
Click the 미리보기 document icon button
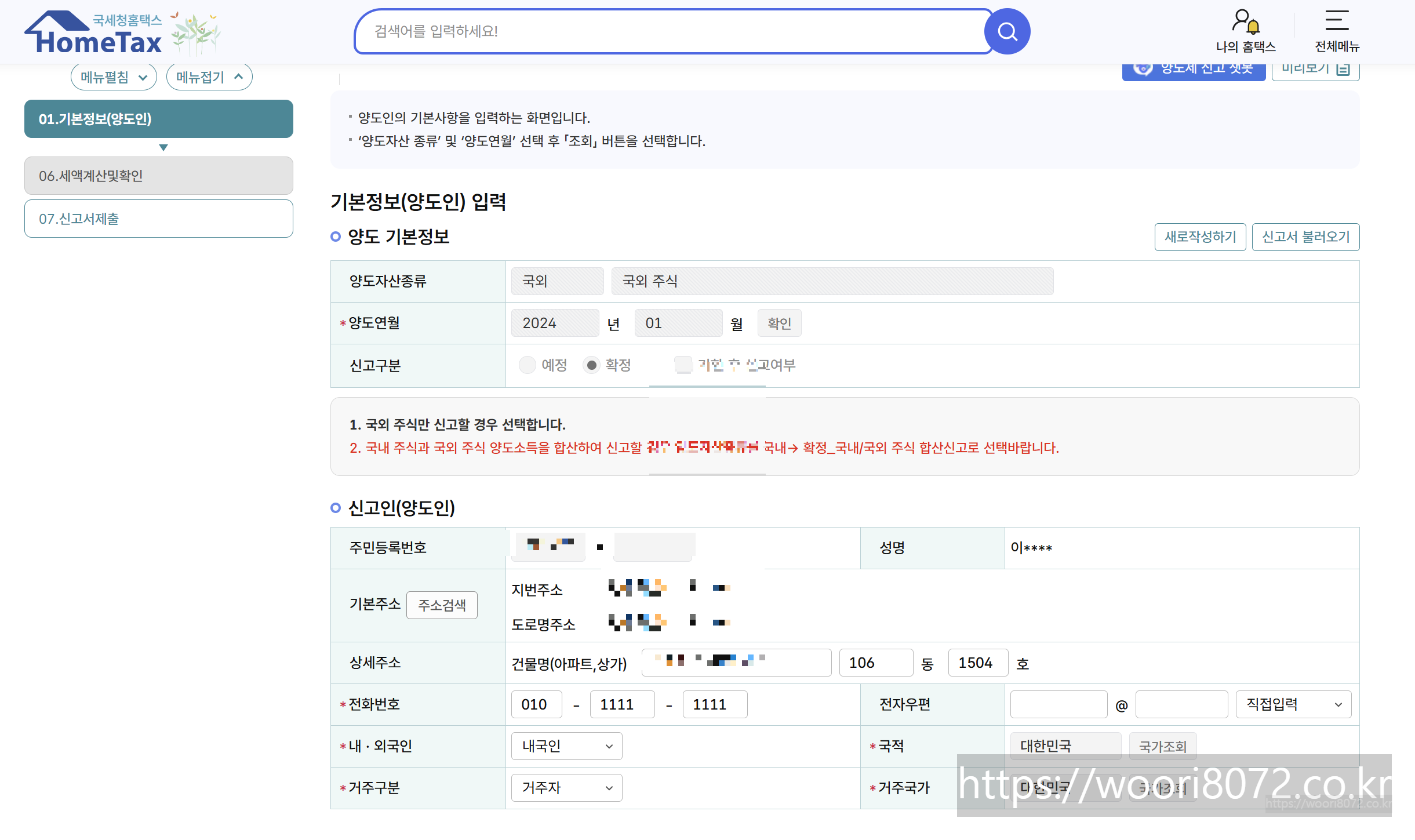coord(1315,71)
